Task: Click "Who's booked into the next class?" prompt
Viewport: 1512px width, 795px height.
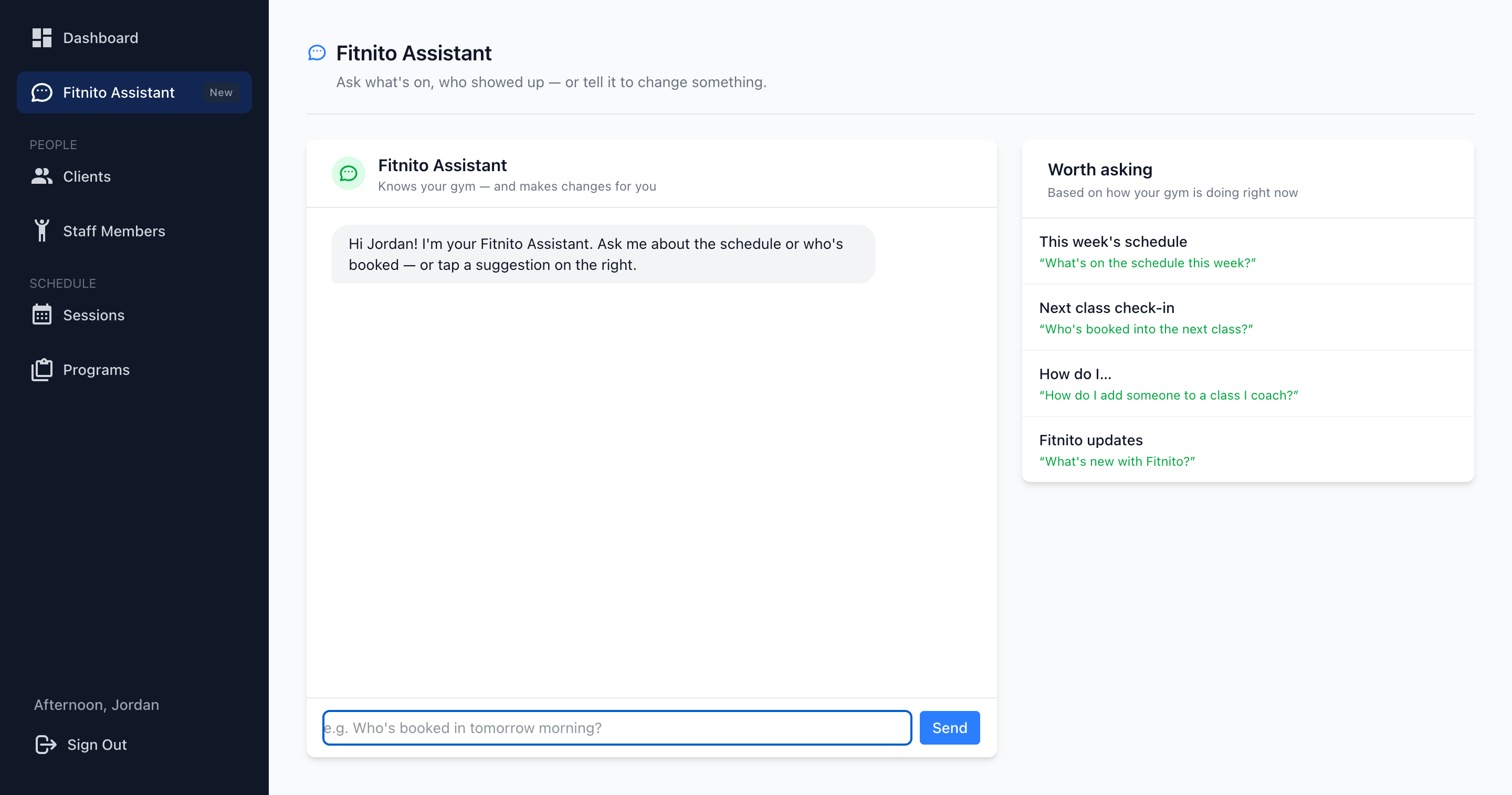Action: coord(1146,329)
